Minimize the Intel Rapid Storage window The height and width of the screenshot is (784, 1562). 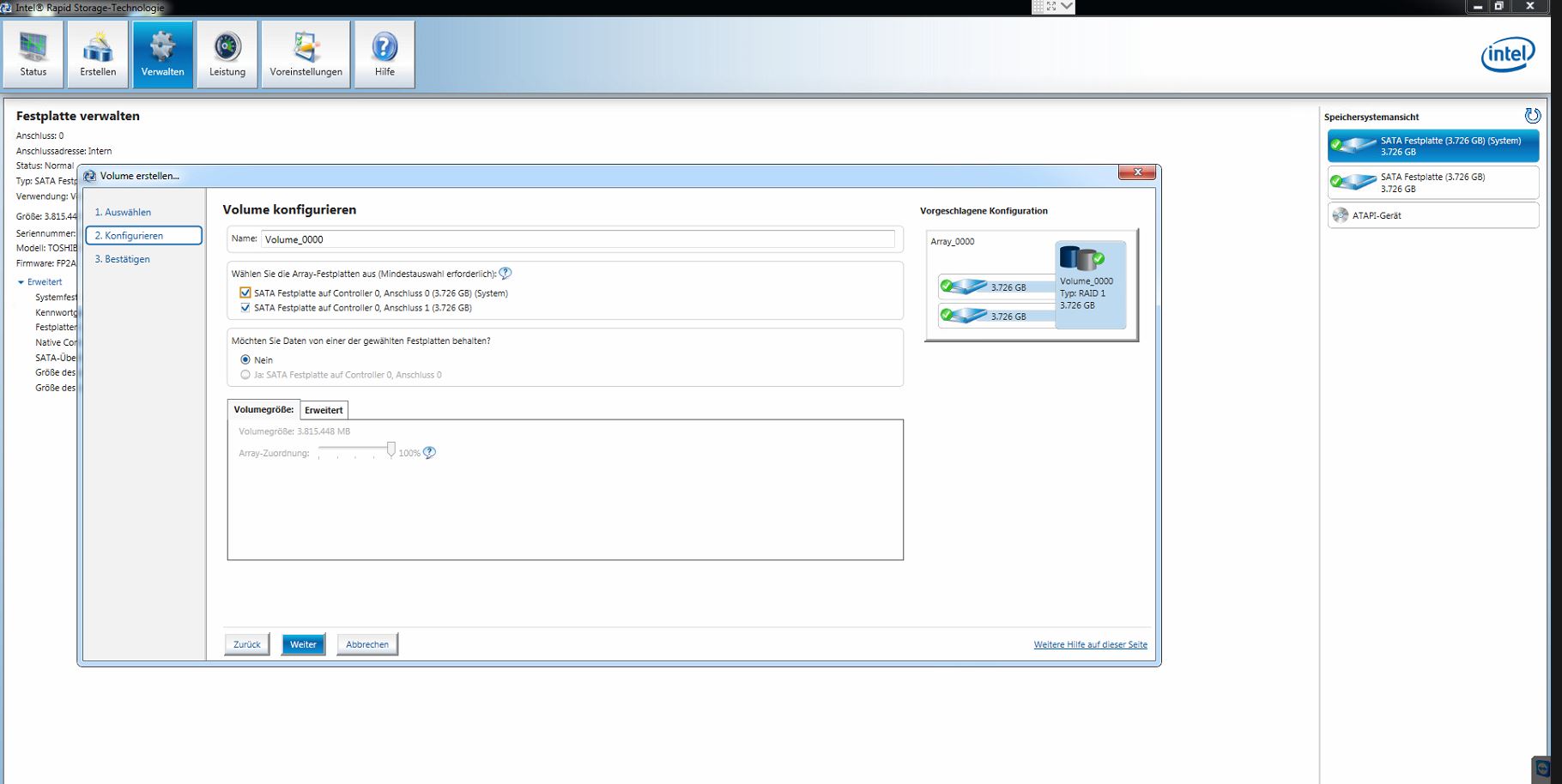[x=1478, y=6]
